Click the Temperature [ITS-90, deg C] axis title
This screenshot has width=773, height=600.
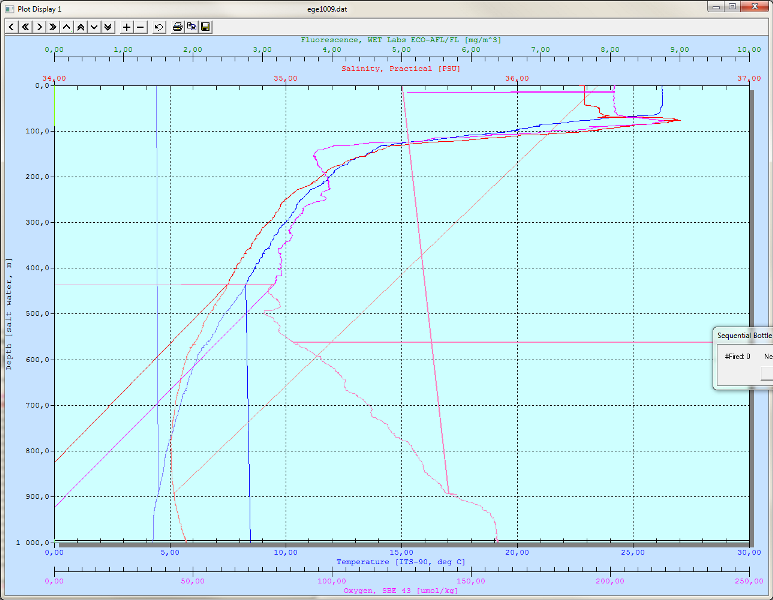point(401,562)
